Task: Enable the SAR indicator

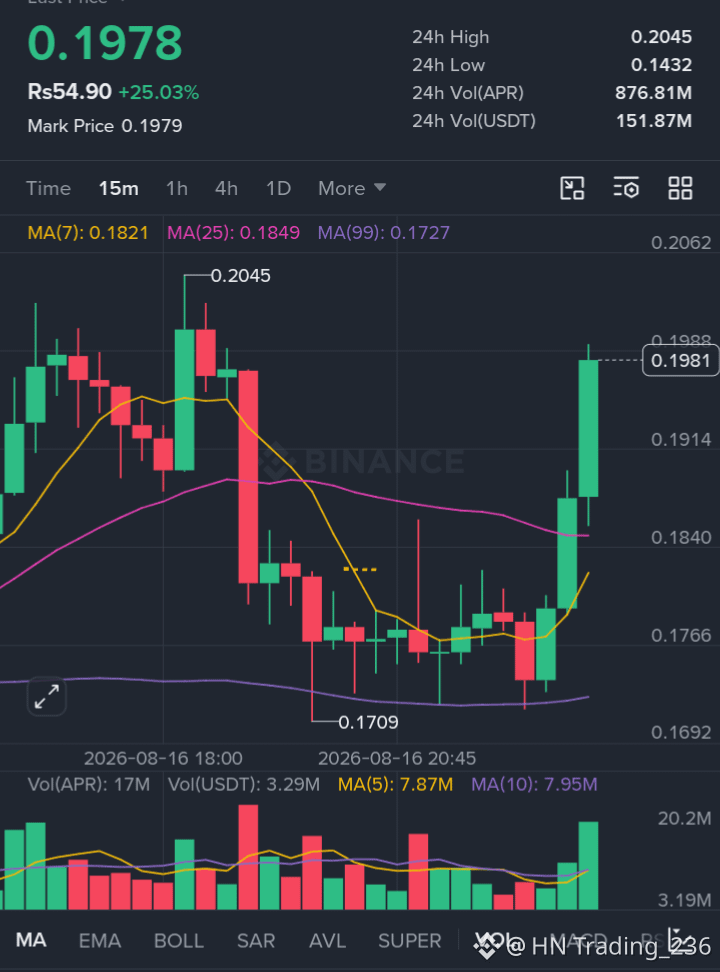Action: [256, 941]
